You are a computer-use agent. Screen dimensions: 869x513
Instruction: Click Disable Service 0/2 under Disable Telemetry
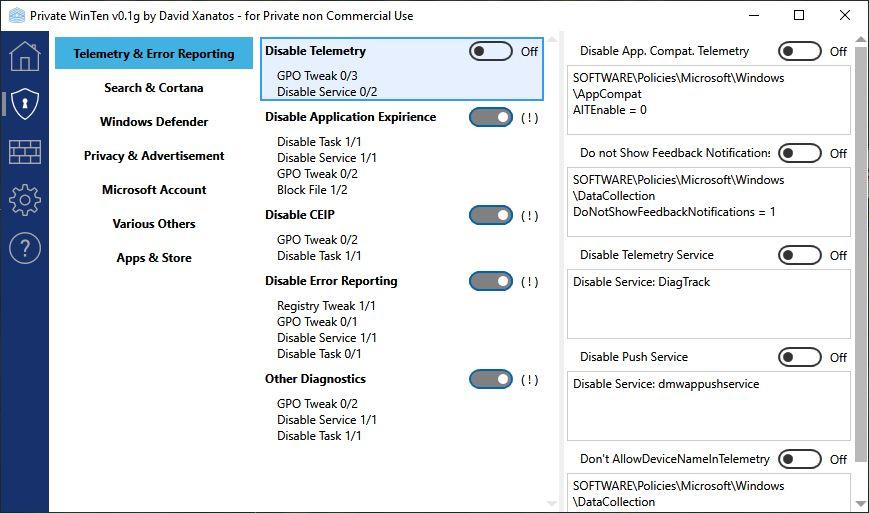tap(327, 92)
